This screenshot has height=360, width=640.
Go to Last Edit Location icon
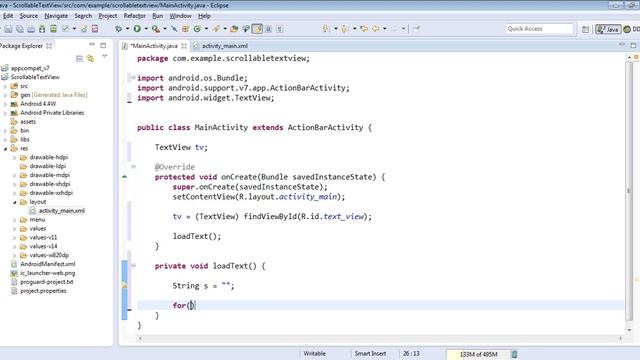[364, 29]
